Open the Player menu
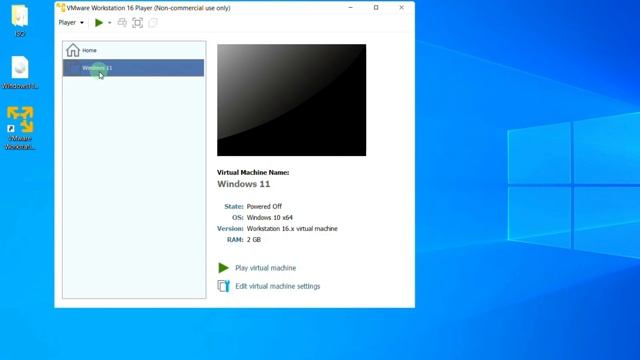Viewport: 640px width, 360px height. [x=71, y=22]
